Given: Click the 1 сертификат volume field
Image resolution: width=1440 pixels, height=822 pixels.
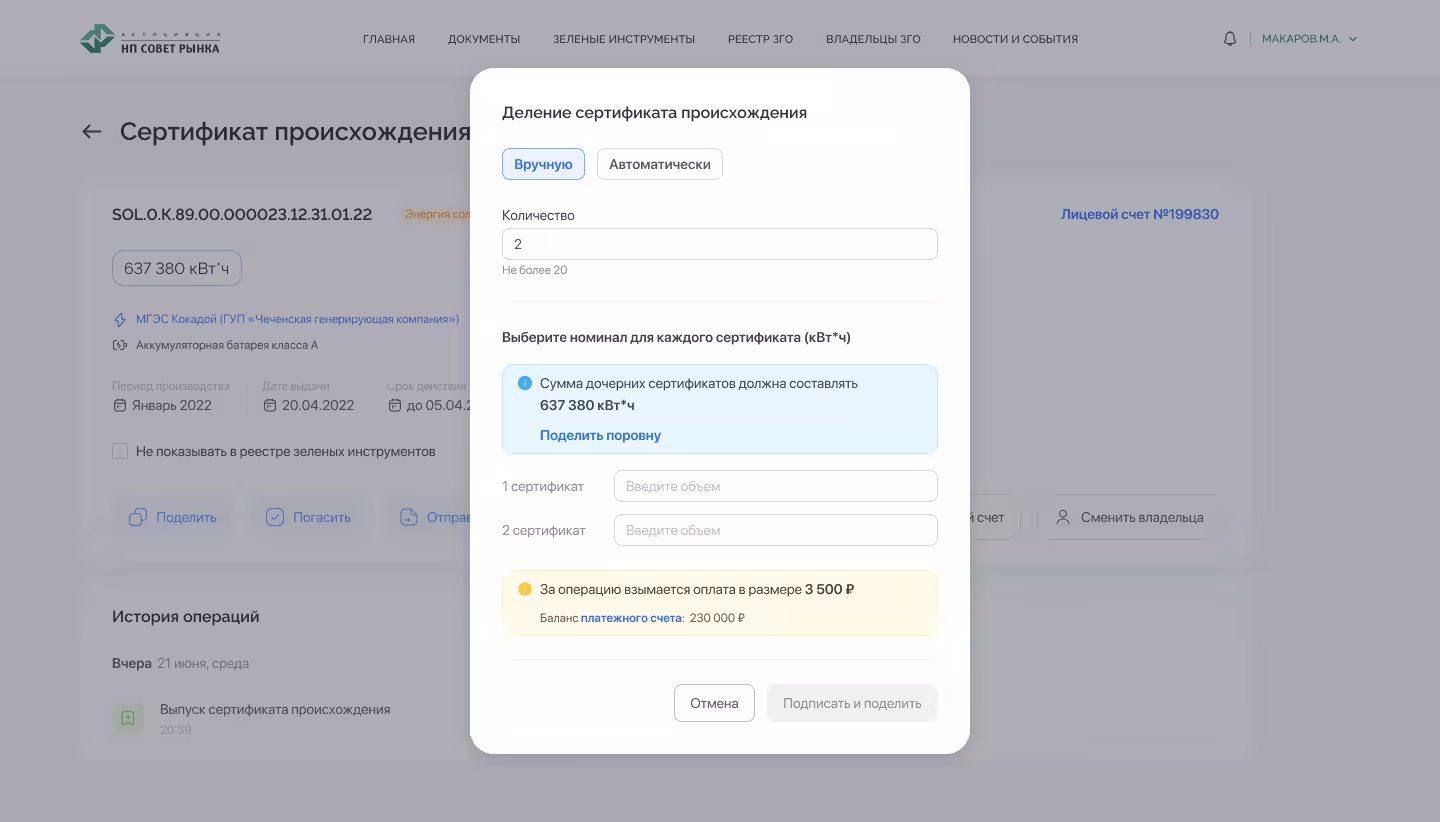Looking at the screenshot, I should (x=775, y=486).
